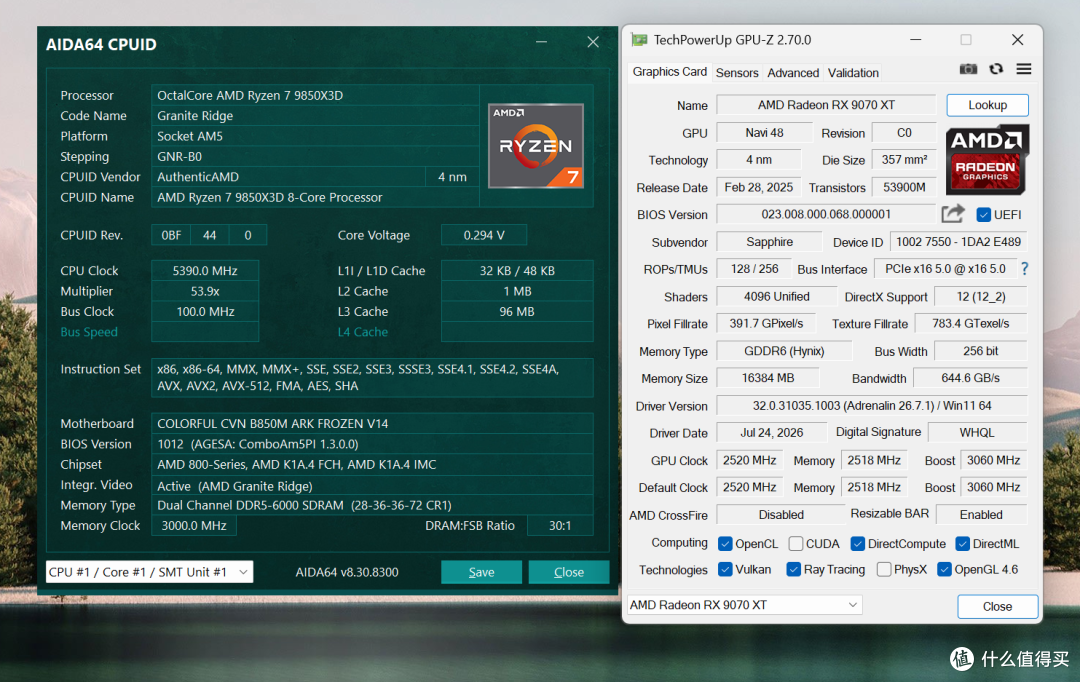Click the BIOS Version field 023.008.000.068.000001
The width and height of the screenshot is (1080, 682).
pos(826,214)
